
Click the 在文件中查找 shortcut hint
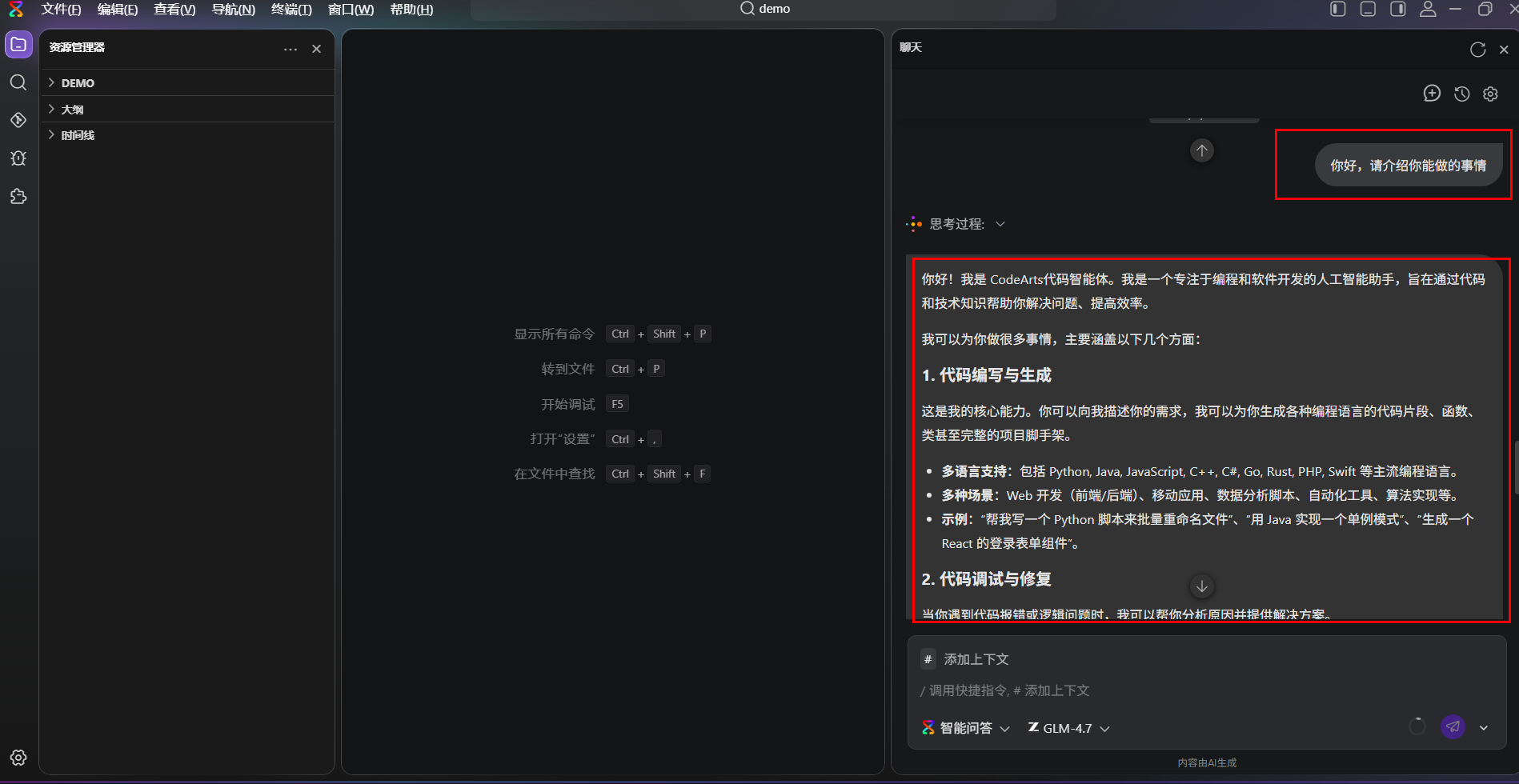point(555,474)
